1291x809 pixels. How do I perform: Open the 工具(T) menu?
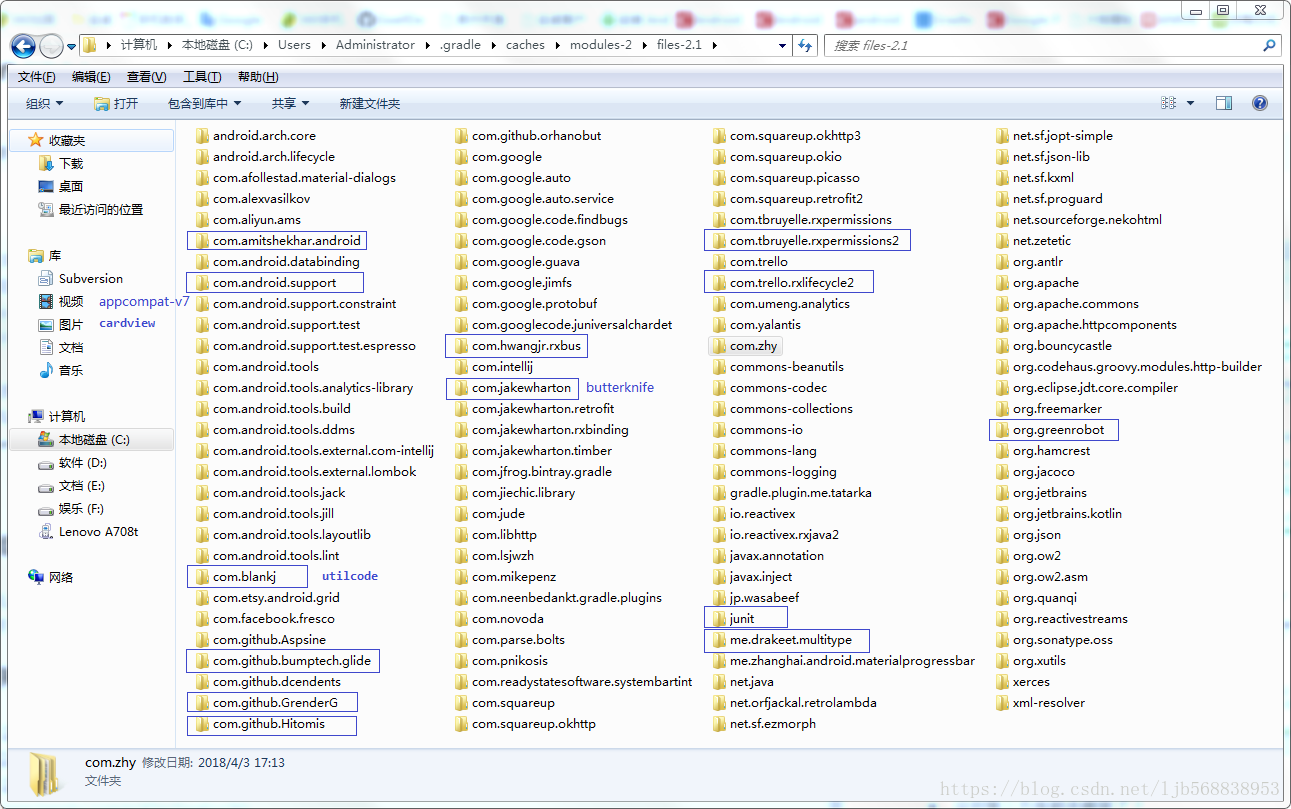(x=202, y=77)
